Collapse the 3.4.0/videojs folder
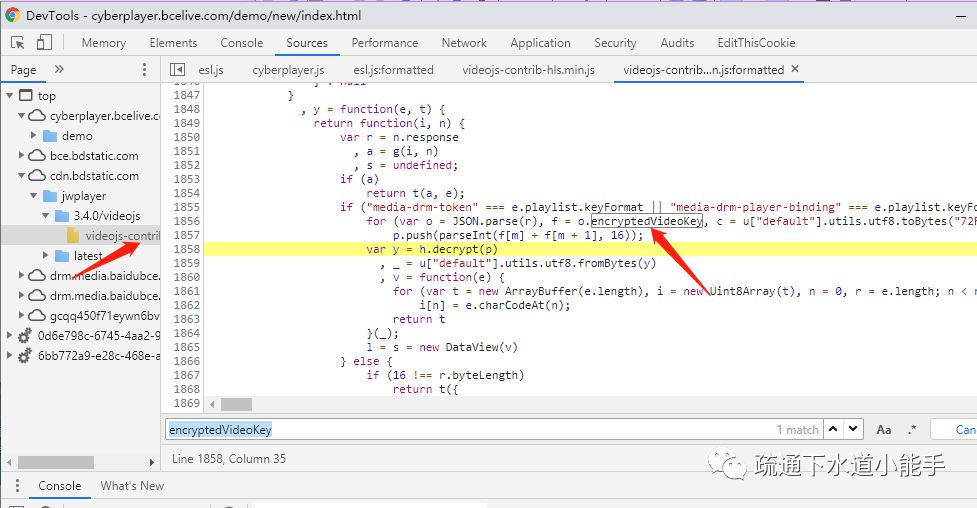This screenshot has width=977, height=508. 45,216
